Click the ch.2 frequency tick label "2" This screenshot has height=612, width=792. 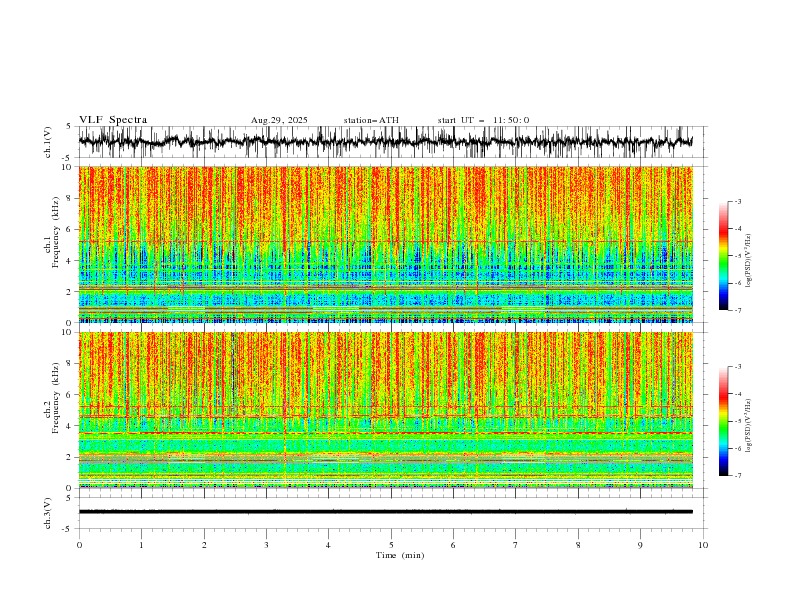point(69,457)
